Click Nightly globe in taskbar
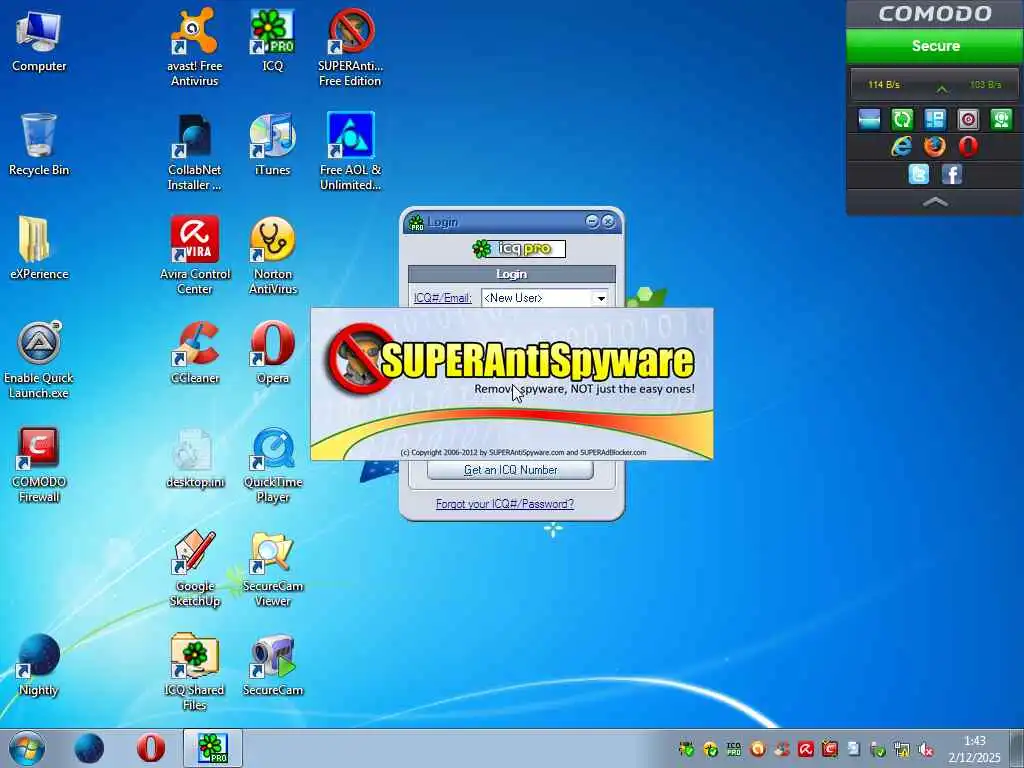 tap(89, 748)
